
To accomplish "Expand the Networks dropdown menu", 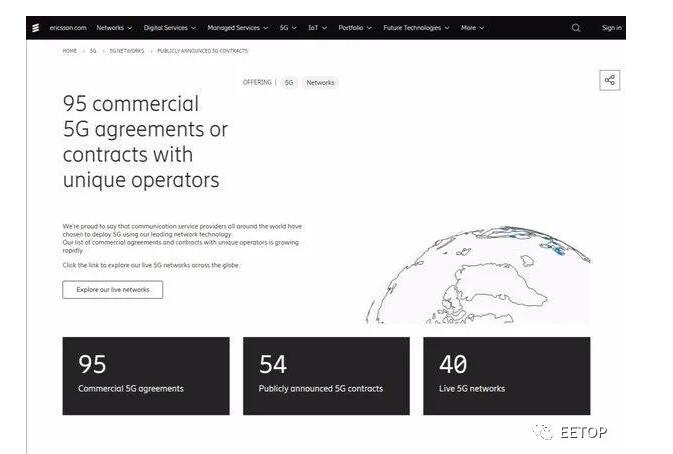I will [x=114, y=28].
